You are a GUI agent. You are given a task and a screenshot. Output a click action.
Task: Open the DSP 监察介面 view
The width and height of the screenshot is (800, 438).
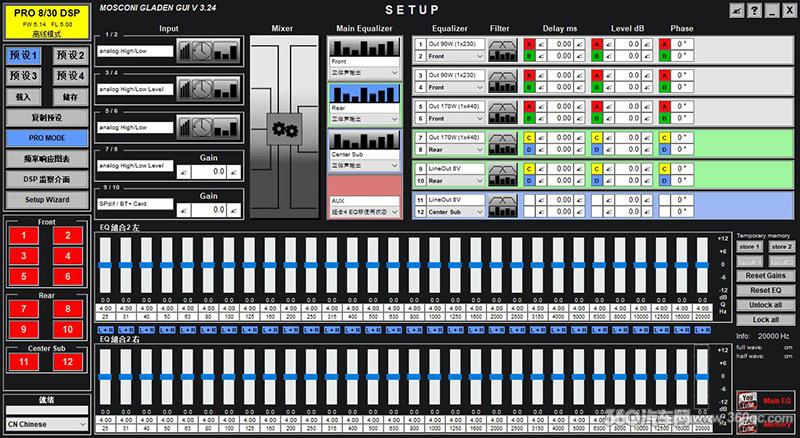[47, 179]
